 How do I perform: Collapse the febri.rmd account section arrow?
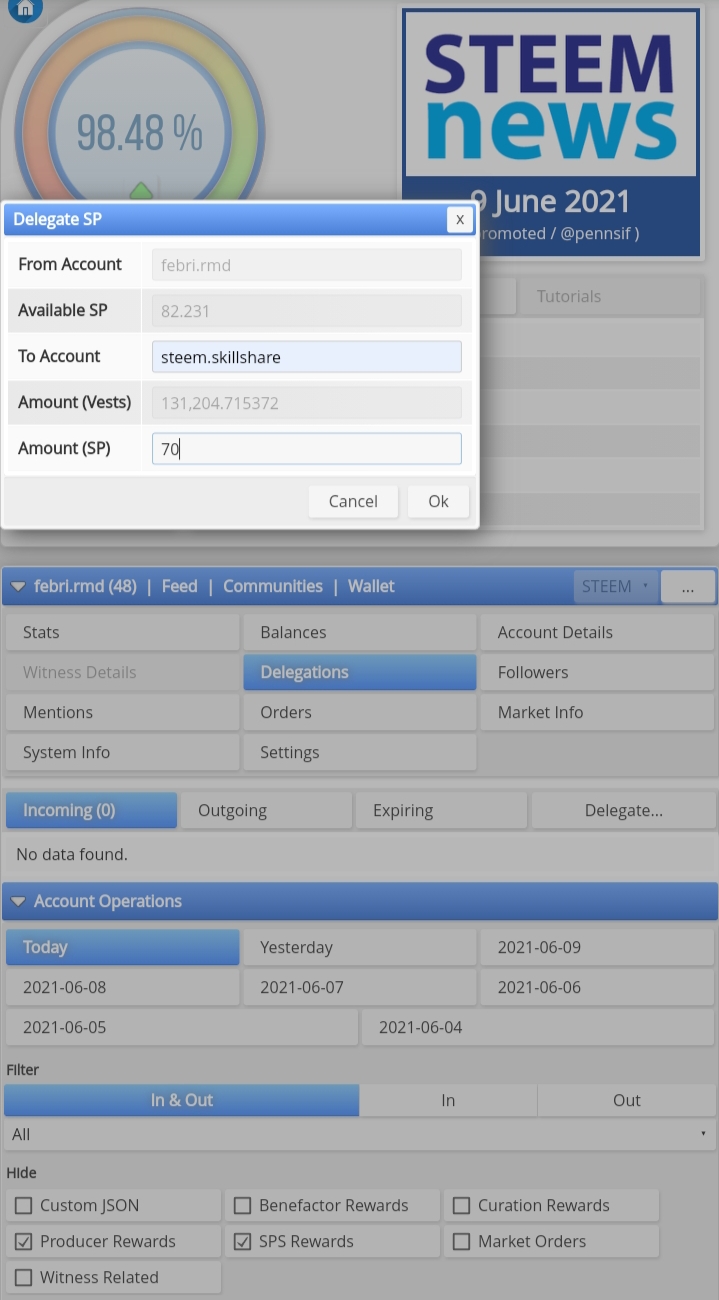[18, 587]
